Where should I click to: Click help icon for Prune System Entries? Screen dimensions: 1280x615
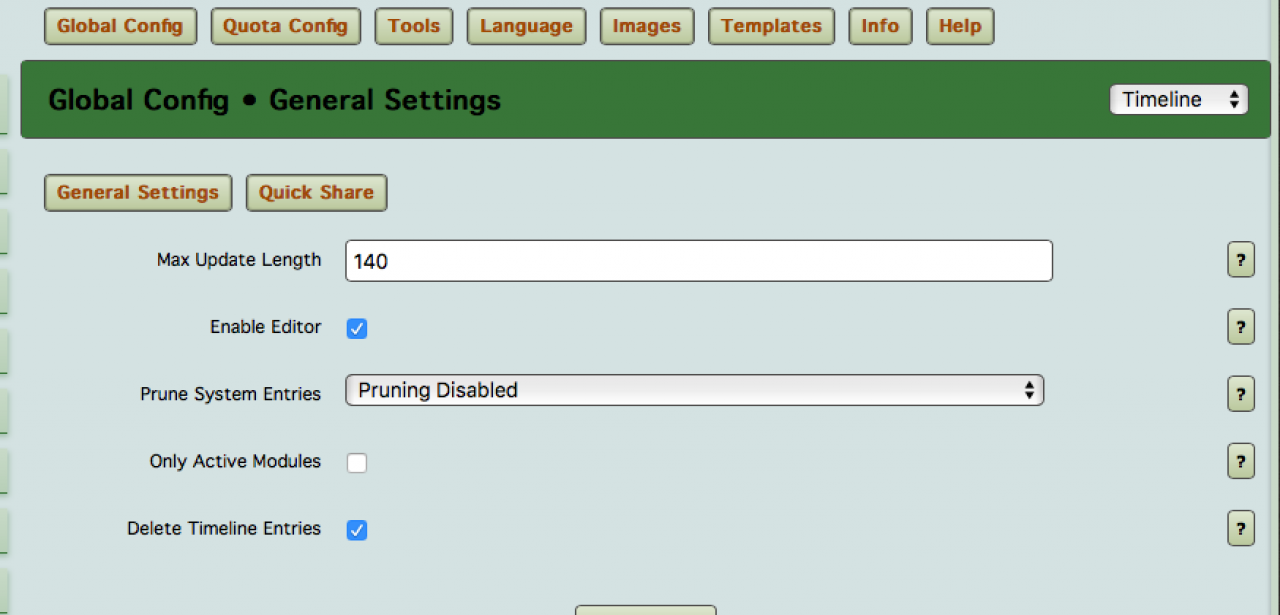pos(1240,394)
